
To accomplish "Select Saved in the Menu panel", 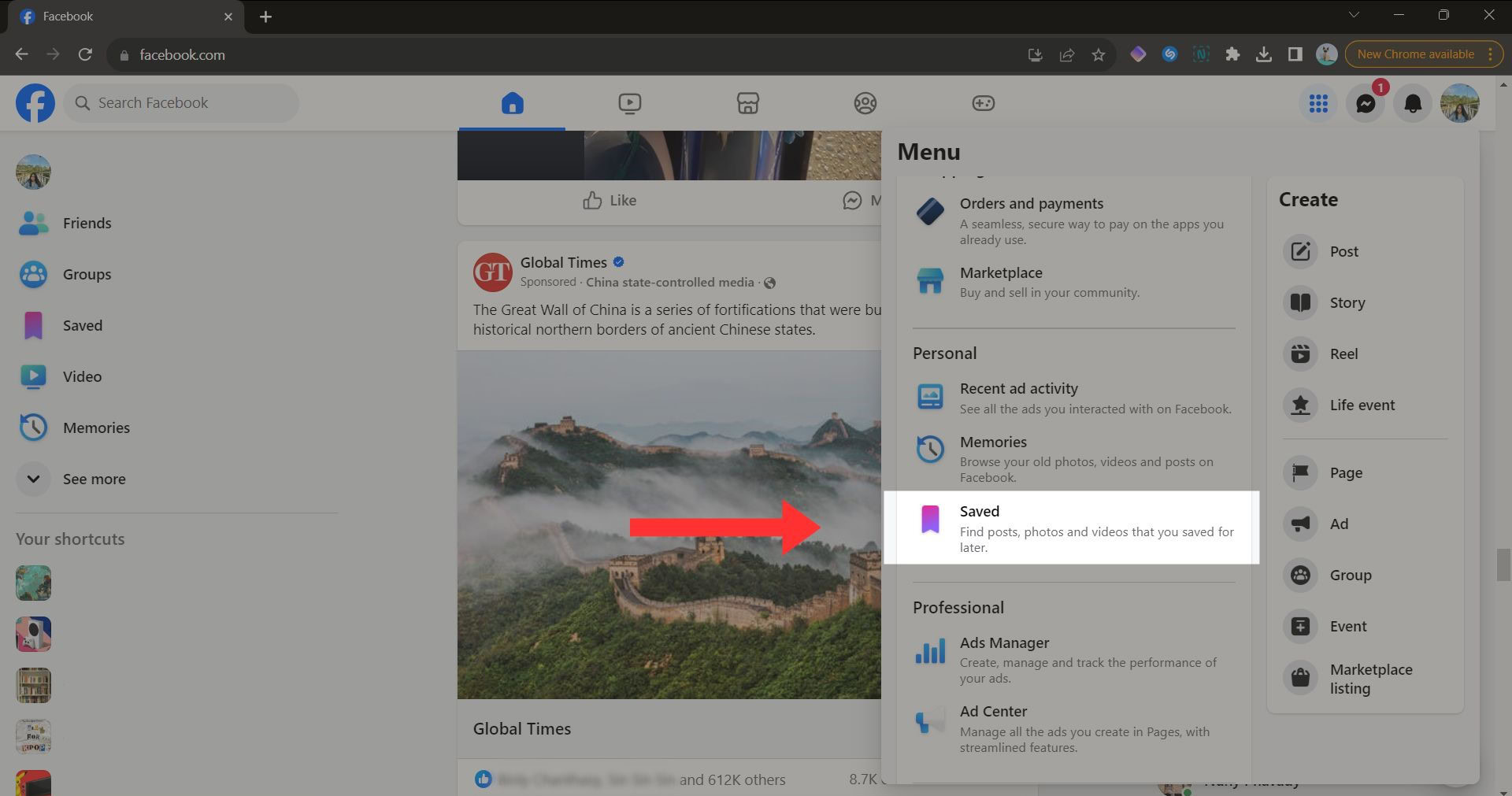I will 1071,528.
